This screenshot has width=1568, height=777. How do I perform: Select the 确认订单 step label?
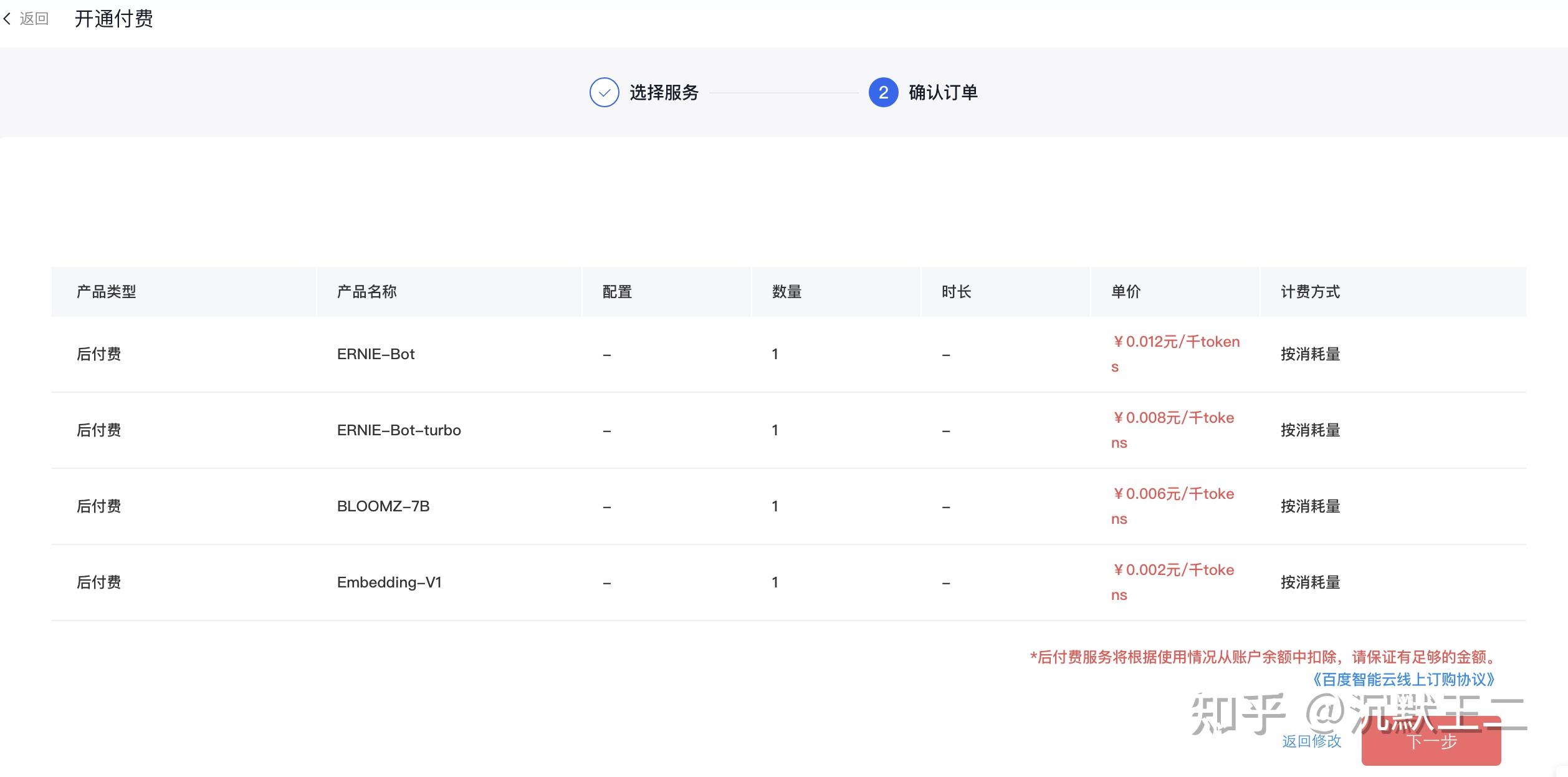click(x=943, y=92)
